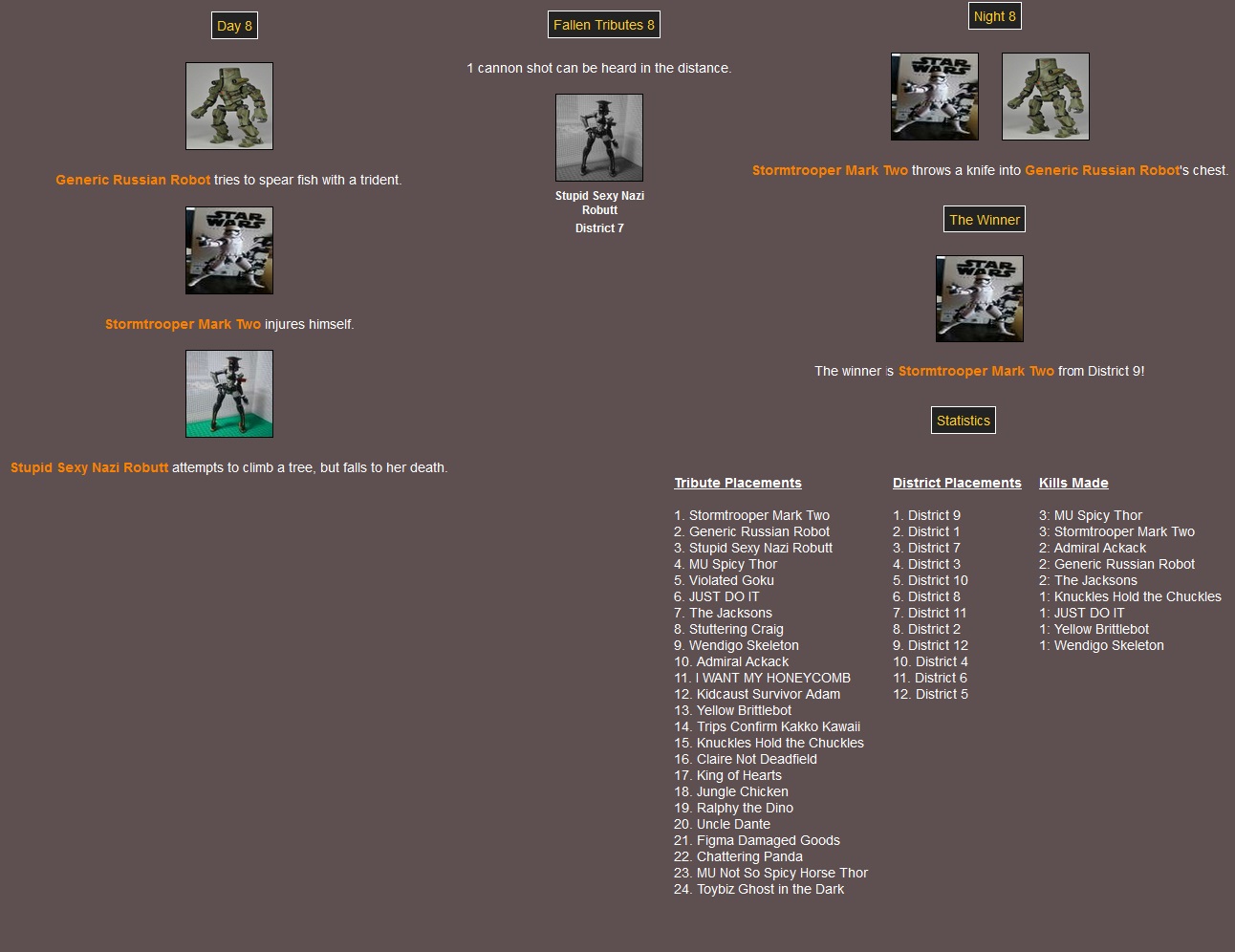Click '1 cannon shot can be heard' text
Screen dimensions: 1235x952
(x=599, y=68)
